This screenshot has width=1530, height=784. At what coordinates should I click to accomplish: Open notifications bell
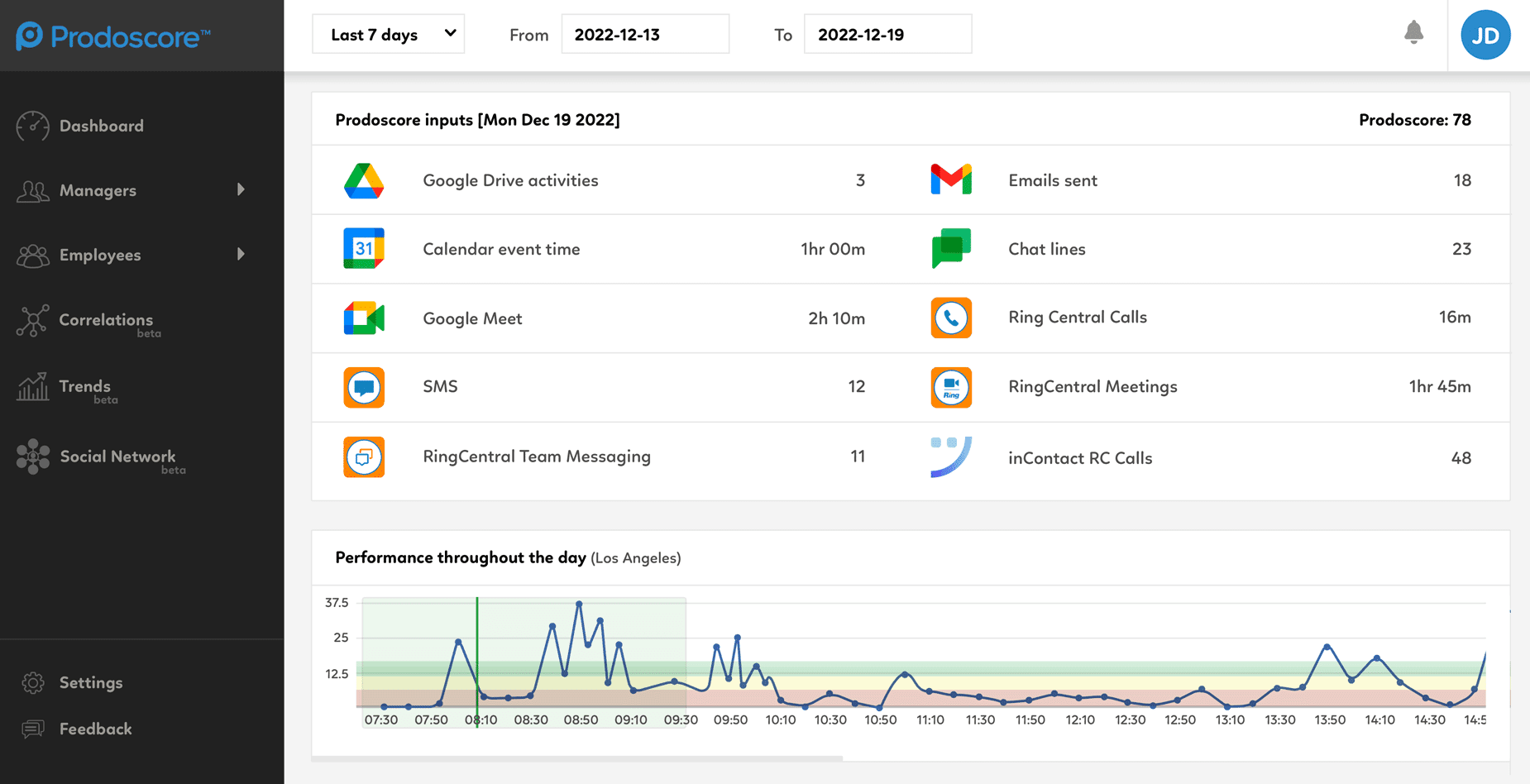pos(1413,33)
